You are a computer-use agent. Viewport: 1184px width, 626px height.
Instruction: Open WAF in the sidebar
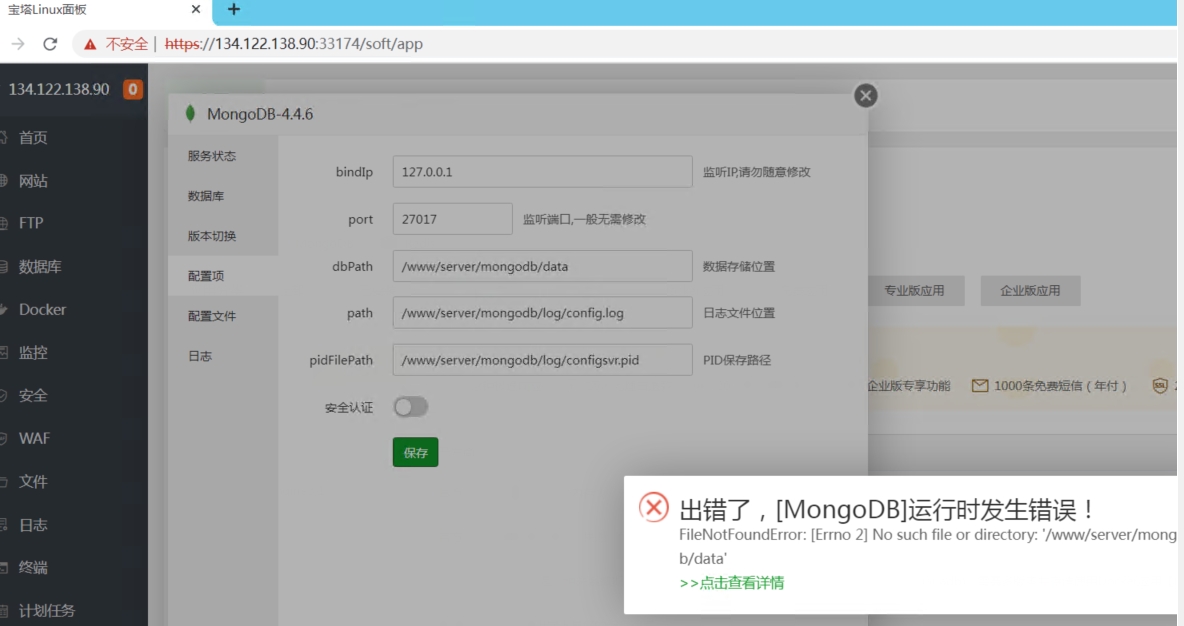(x=34, y=439)
